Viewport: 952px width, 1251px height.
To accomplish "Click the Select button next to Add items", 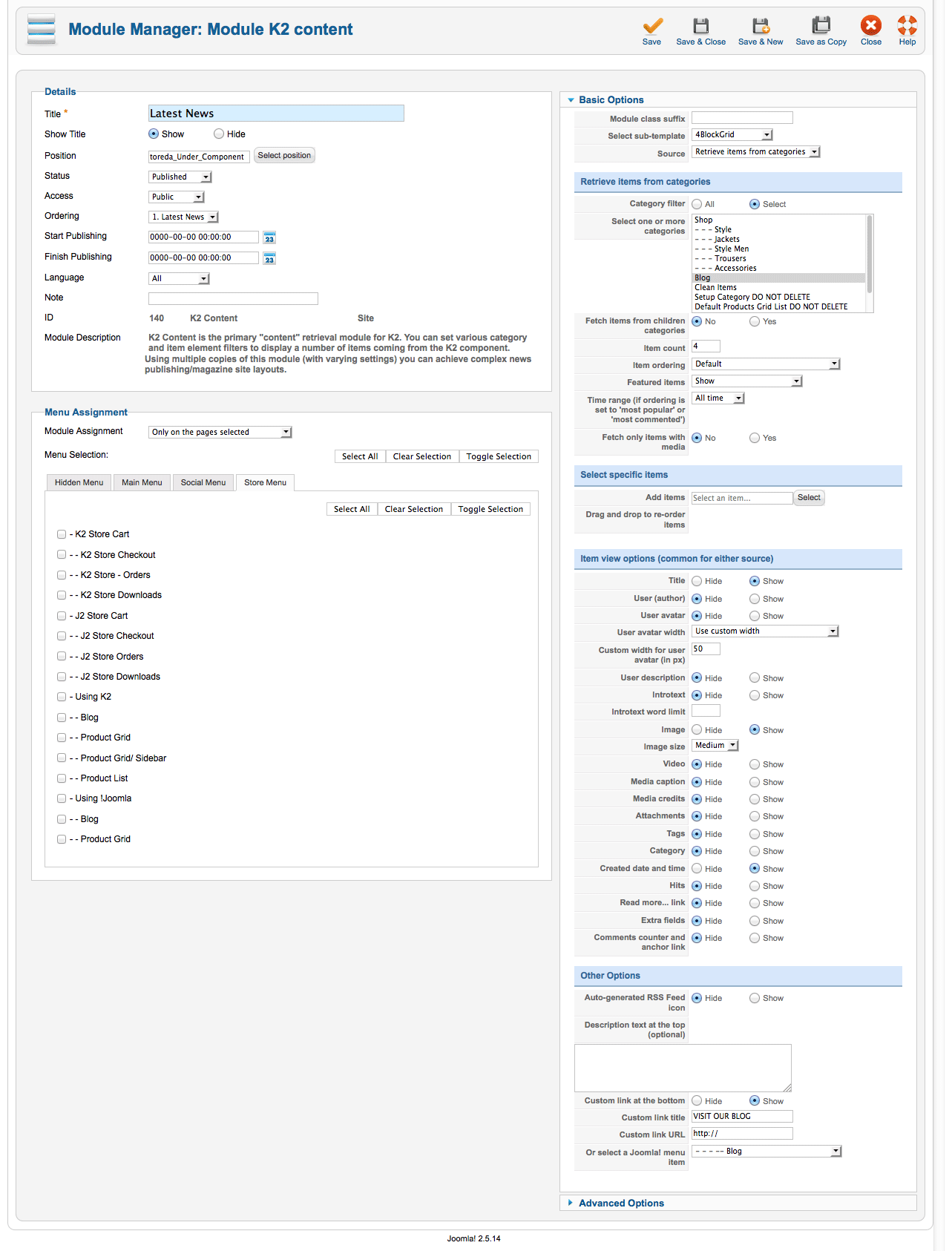I will pyautogui.click(x=809, y=498).
